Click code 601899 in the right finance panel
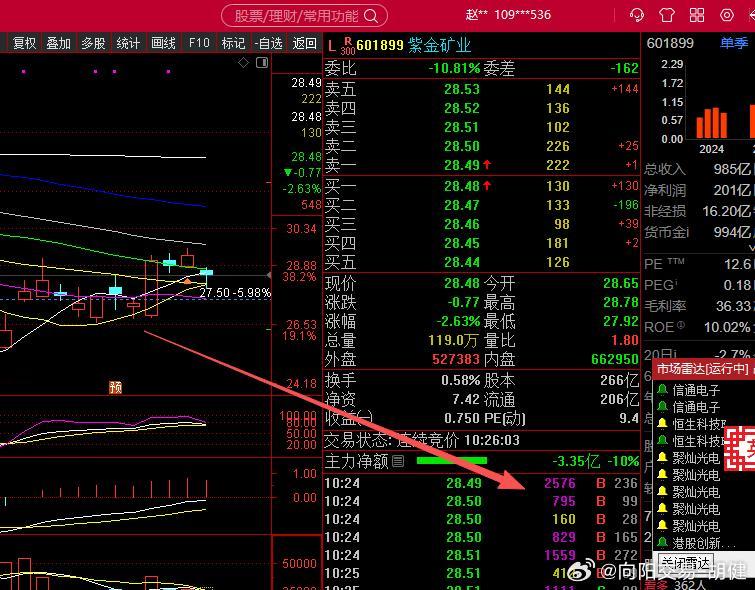 point(670,43)
